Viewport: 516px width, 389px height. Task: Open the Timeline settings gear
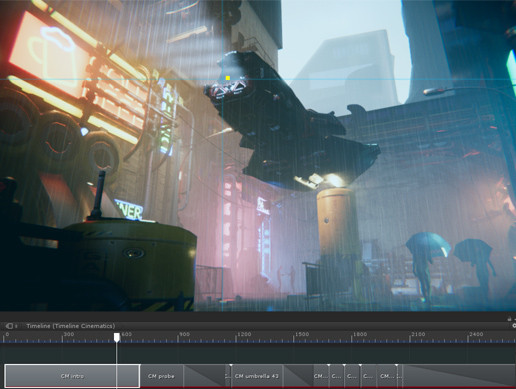coord(514,326)
